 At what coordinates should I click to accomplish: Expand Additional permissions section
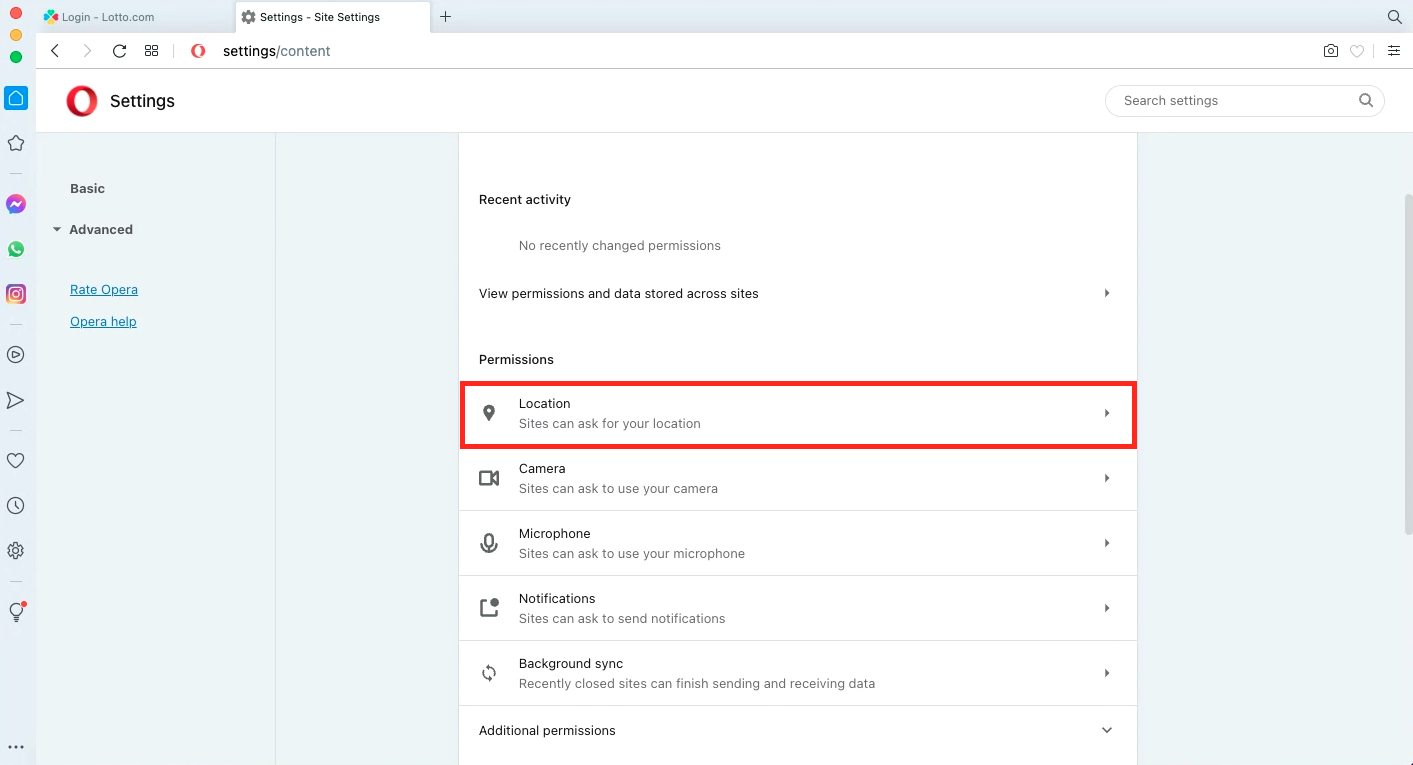pyautogui.click(x=798, y=731)
